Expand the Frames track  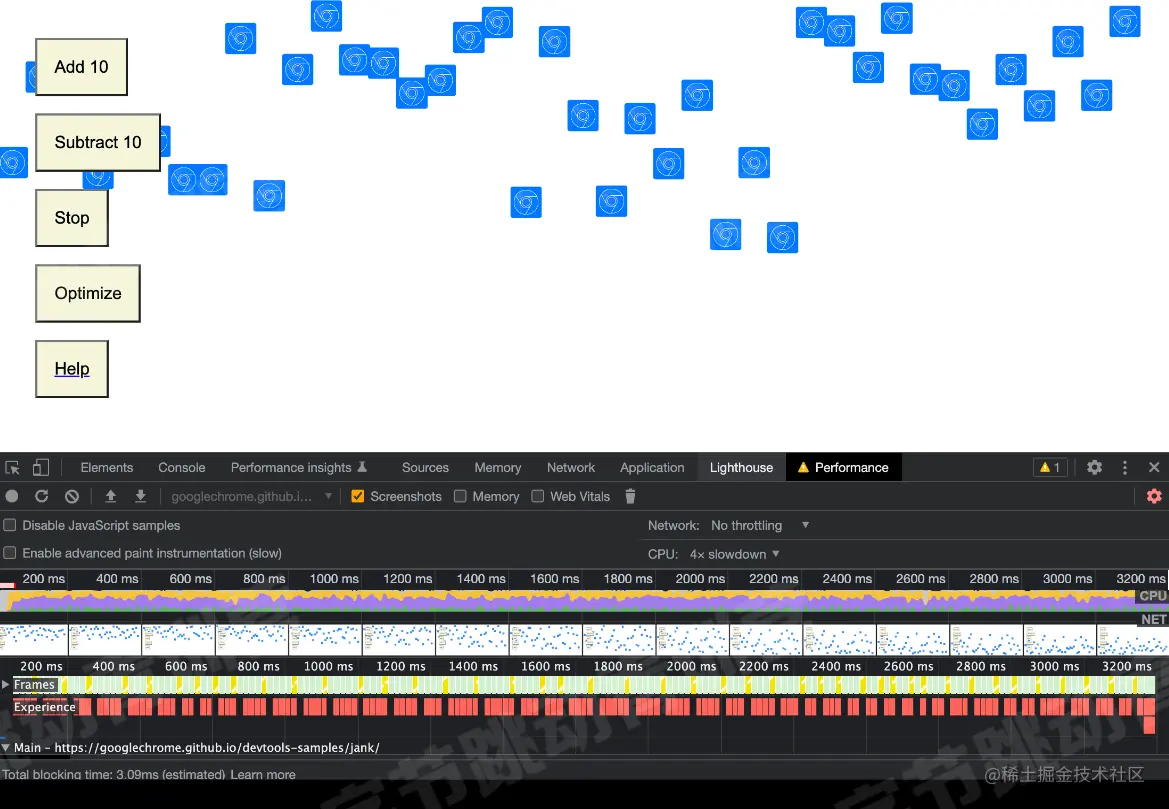pos(5,684)
